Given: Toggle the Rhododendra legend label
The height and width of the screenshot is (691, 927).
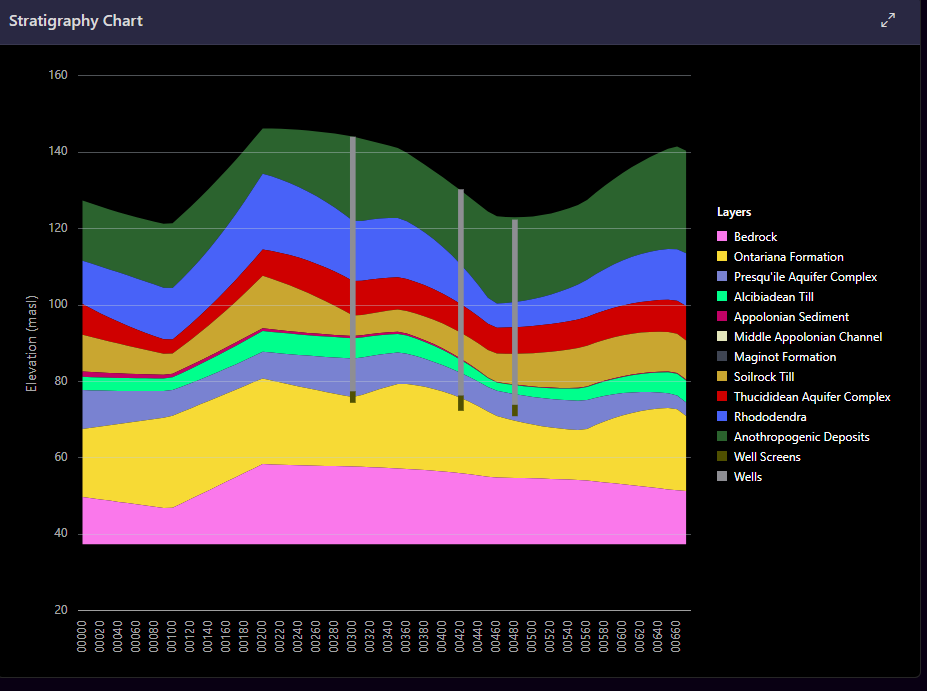Looking at the screenshot, I should coord(770,417).
